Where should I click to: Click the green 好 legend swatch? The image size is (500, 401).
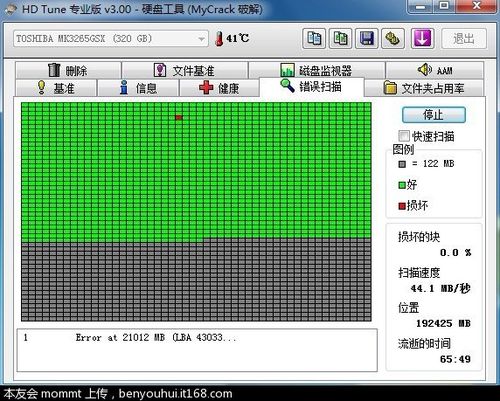click(x=402, y=185)
